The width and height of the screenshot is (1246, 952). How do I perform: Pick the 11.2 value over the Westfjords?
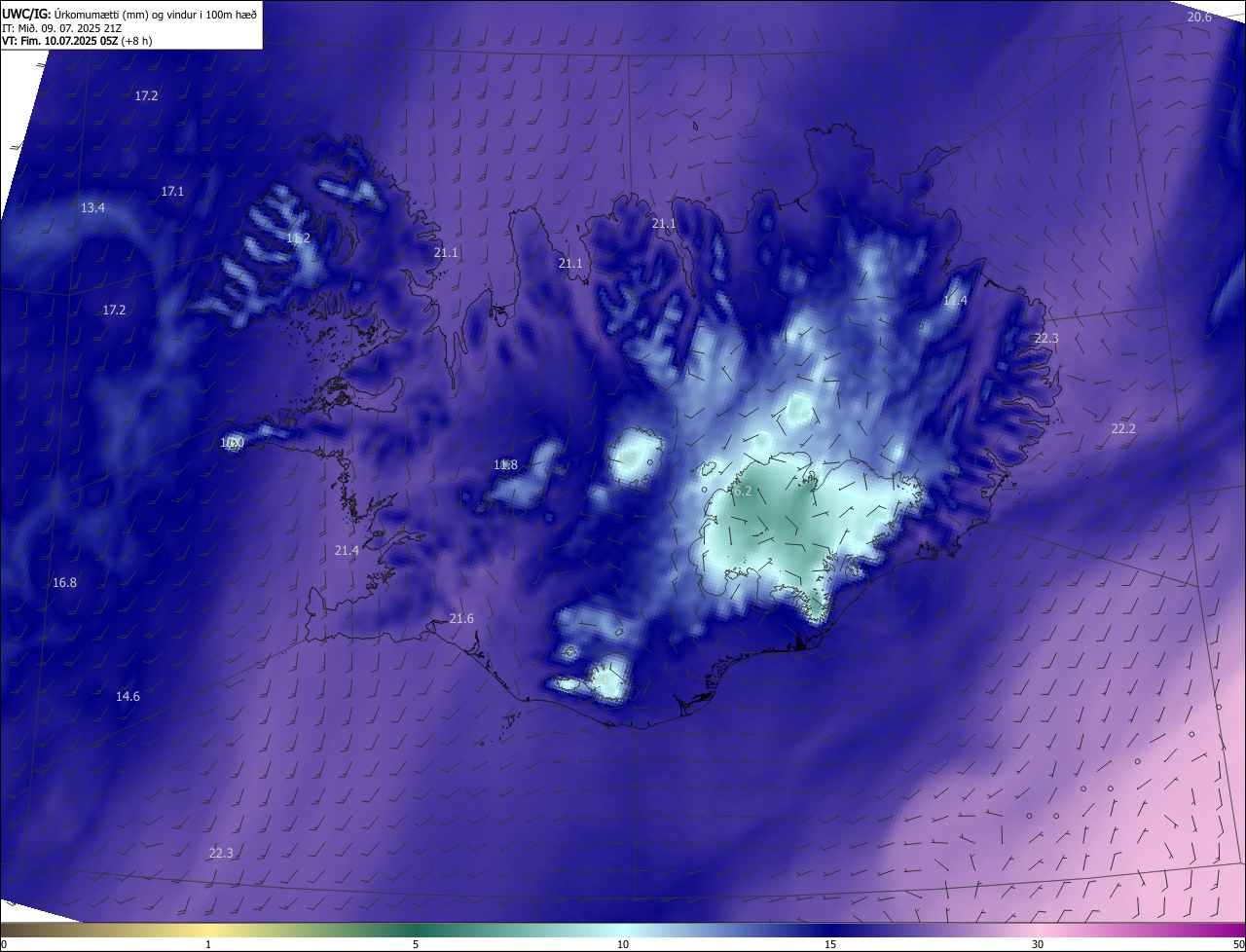pos(298,238)
